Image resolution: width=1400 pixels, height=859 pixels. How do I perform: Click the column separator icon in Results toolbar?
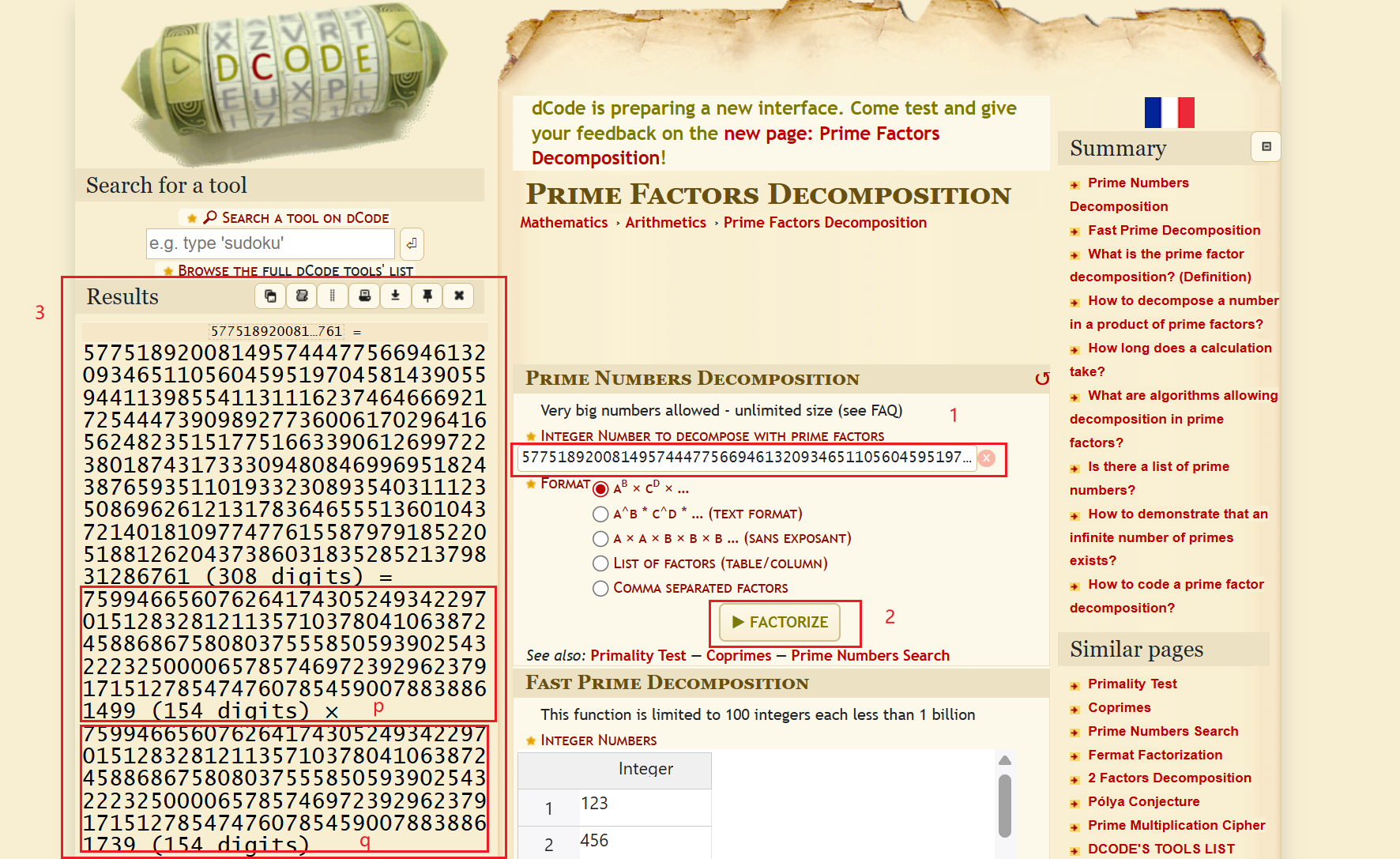pos(333,296)
